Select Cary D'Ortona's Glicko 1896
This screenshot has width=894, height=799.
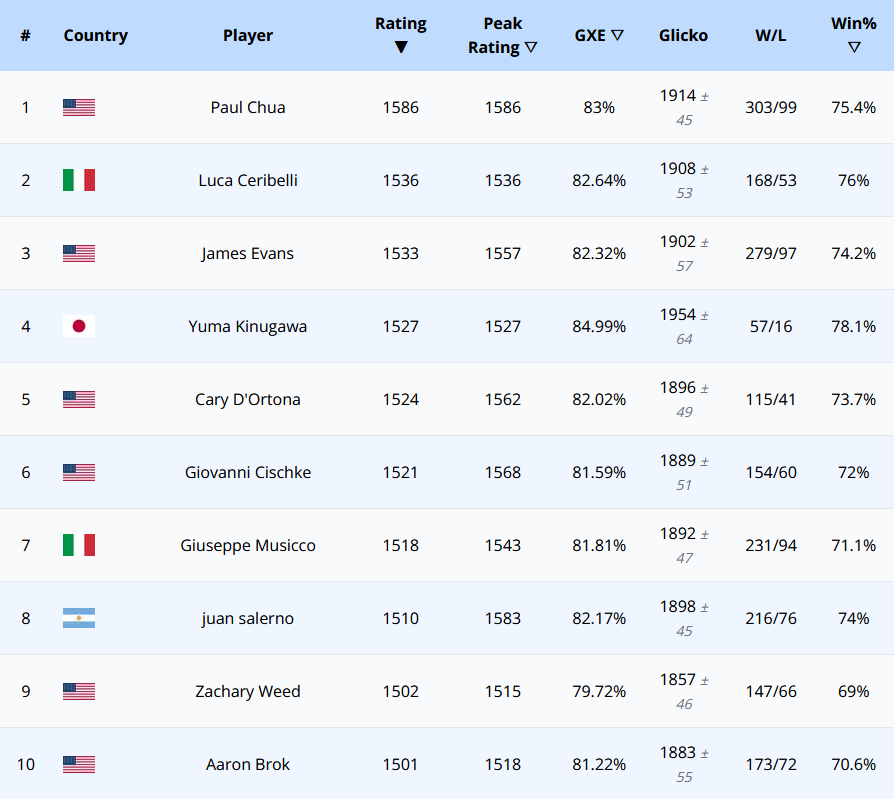point(677,388)
